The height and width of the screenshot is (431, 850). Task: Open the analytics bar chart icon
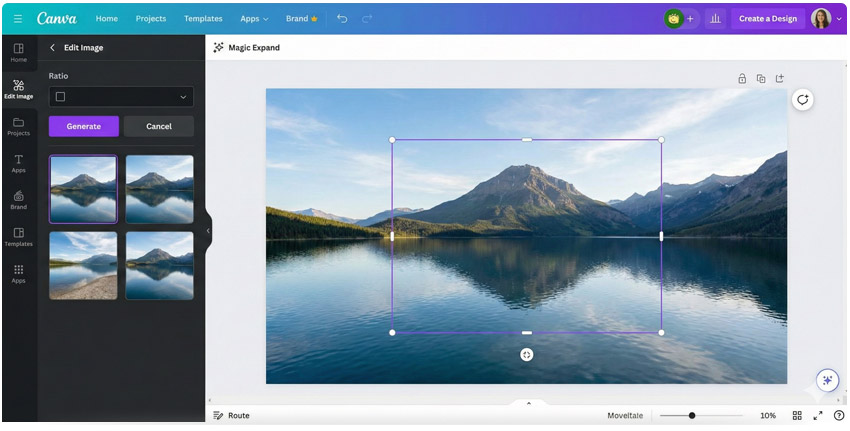[x=715, y=18]
